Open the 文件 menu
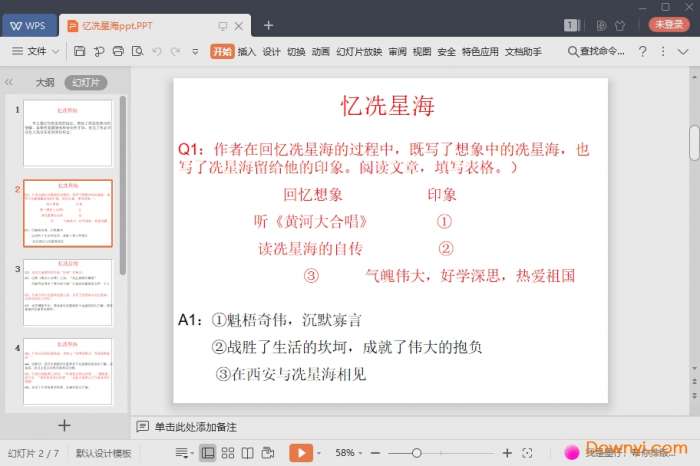Screen dimensions: 700x466 pyautogui.click(x=36, y=51)
